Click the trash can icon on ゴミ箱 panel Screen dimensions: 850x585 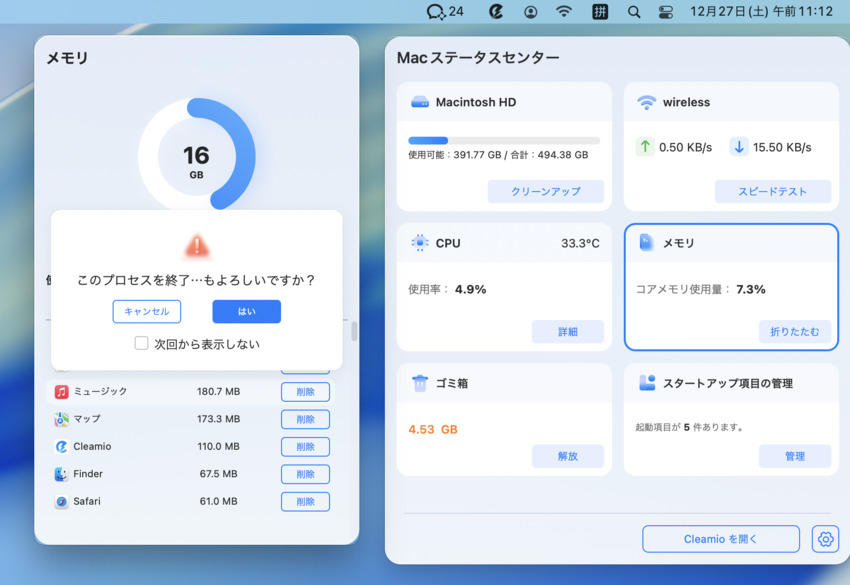[x=418, y=382]
